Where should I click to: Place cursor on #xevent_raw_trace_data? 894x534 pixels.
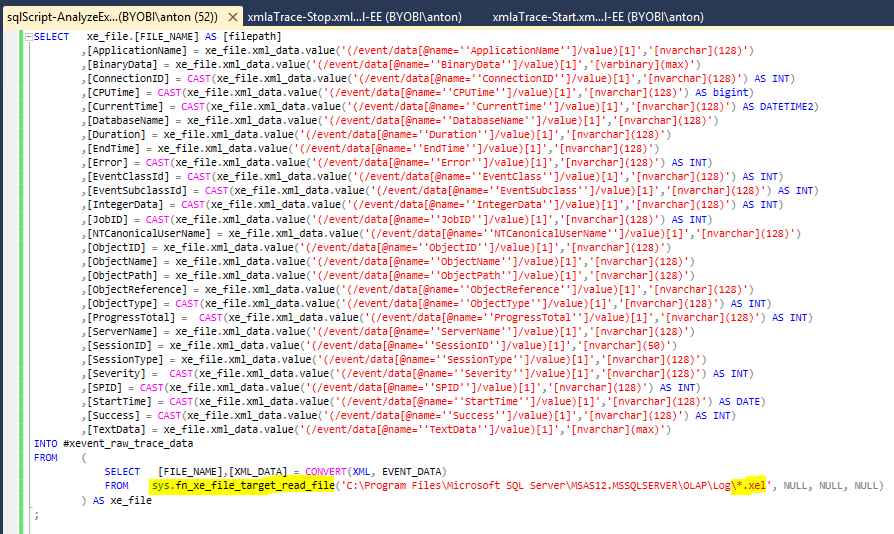(128, 443)
